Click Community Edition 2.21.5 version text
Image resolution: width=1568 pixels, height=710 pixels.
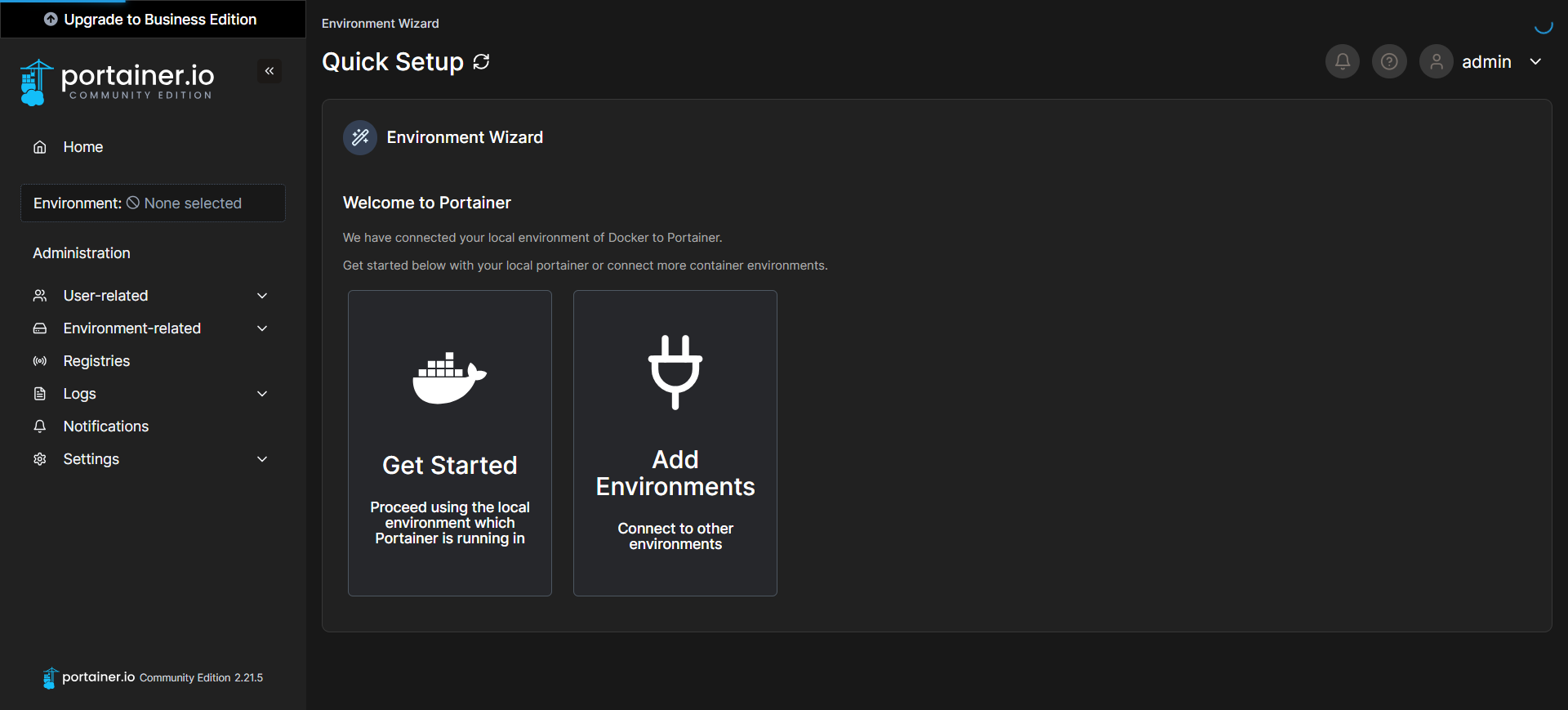(201, 678)
